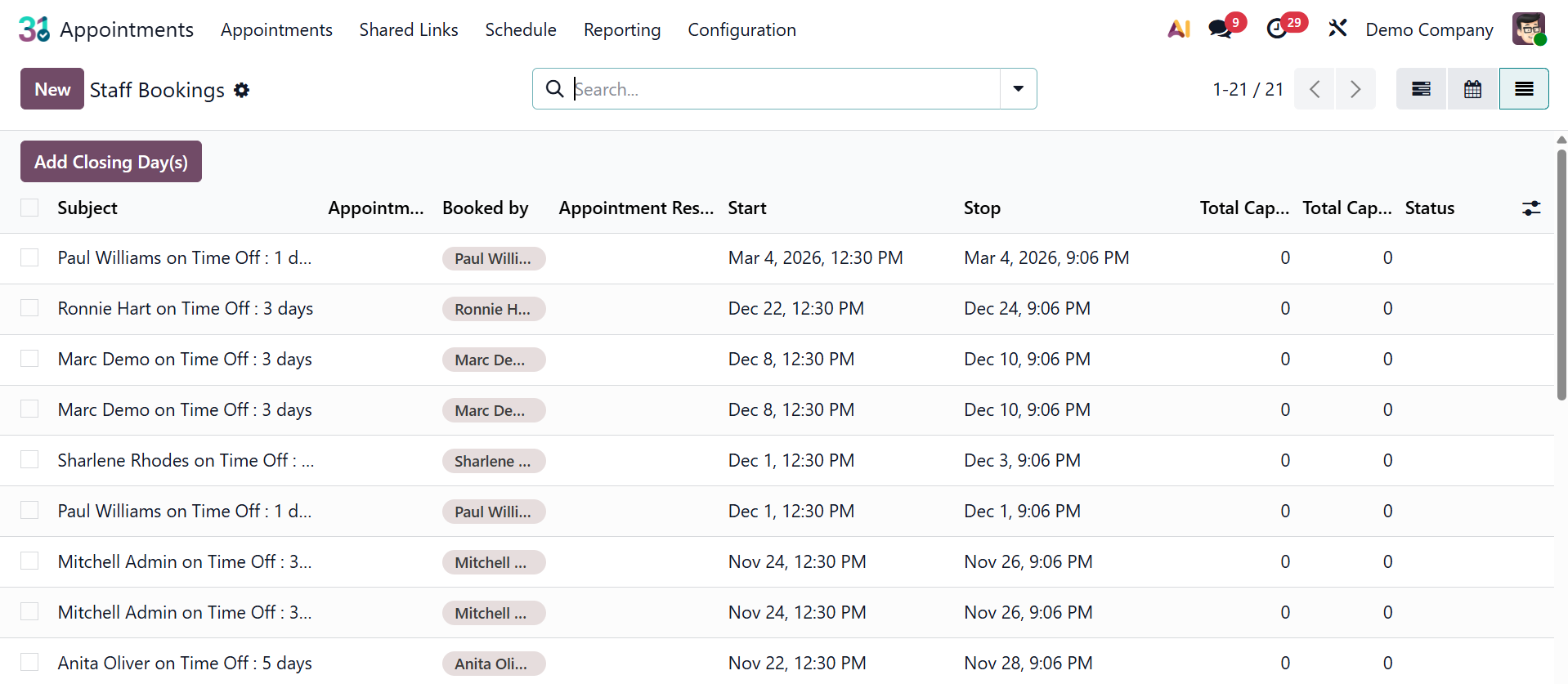Go to the next page of records
The width and height of the screenshot is (1568, 684).
(1355, 89)
